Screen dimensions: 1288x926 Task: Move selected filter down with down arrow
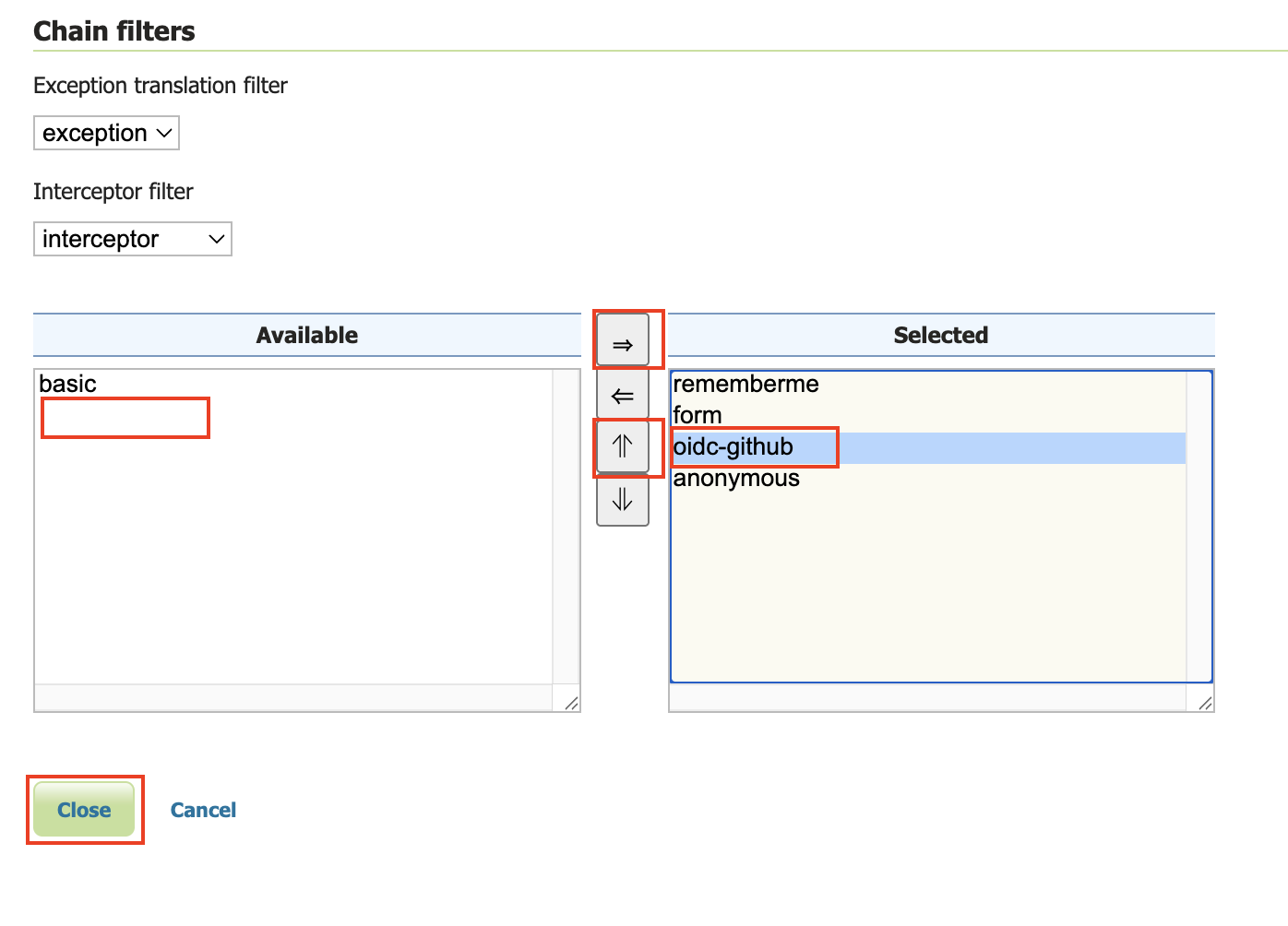click(x=623, y=500)
